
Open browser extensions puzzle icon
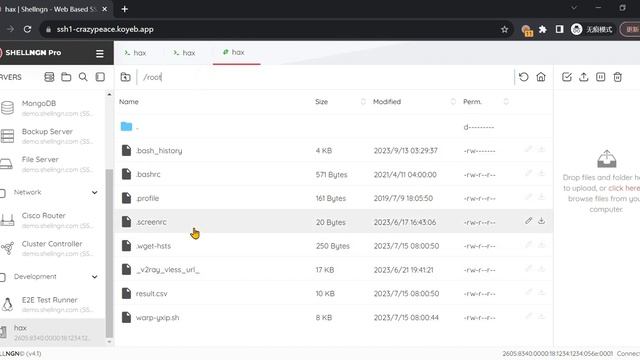coord(542,29)
